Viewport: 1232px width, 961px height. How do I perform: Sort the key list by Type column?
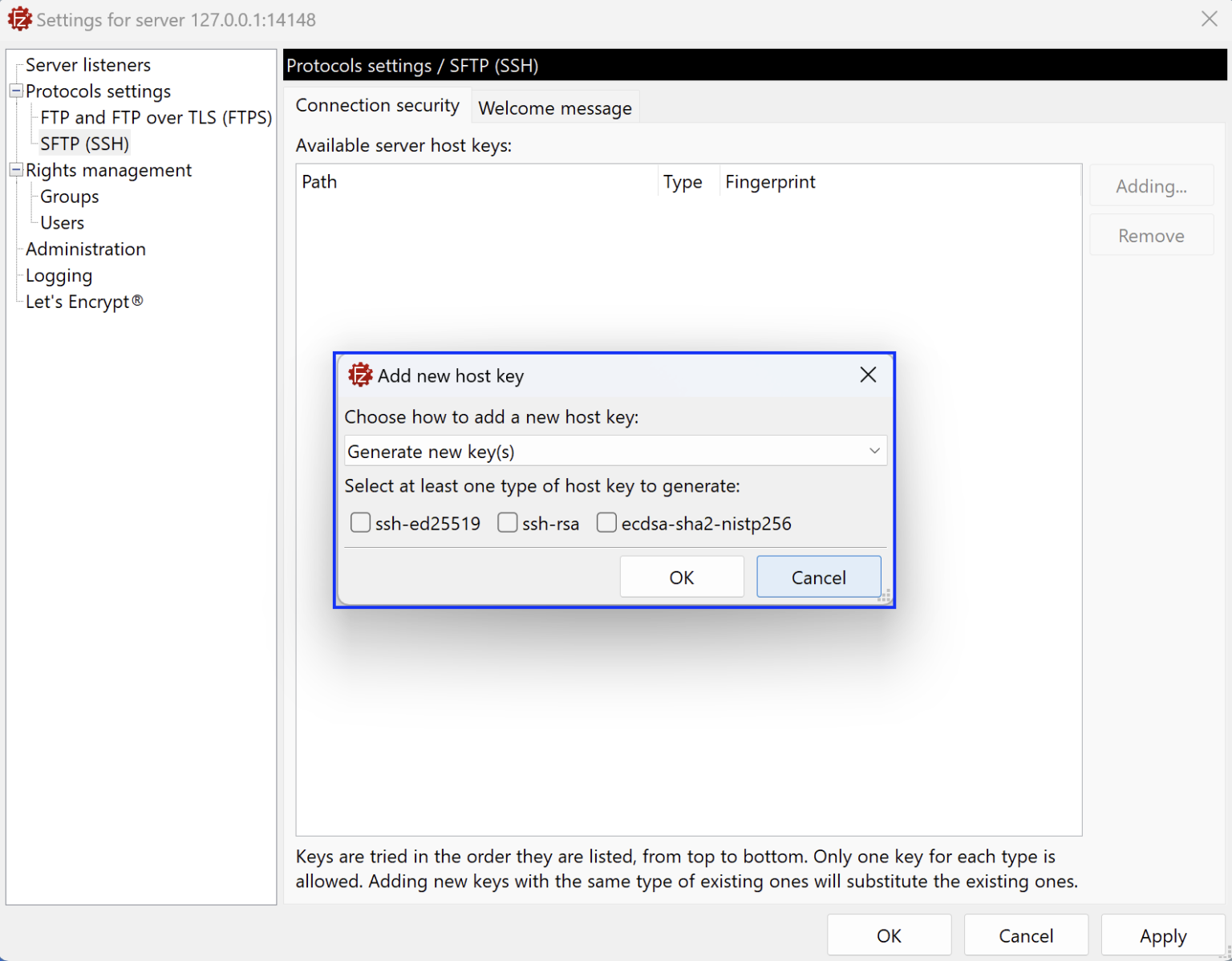click(683, 181)
